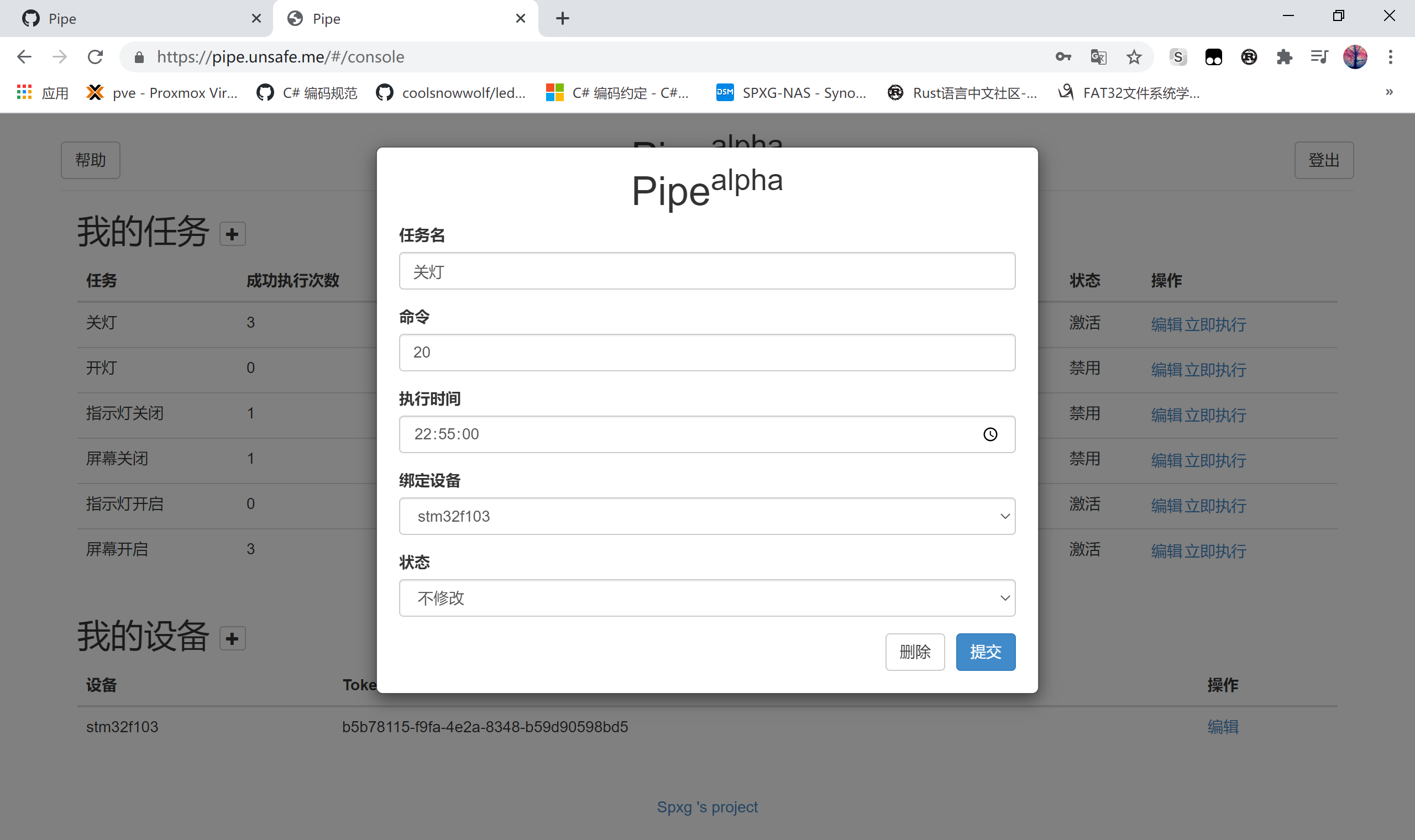
Task: Click the password key icon in address bar
Action: click(1063, 57)
